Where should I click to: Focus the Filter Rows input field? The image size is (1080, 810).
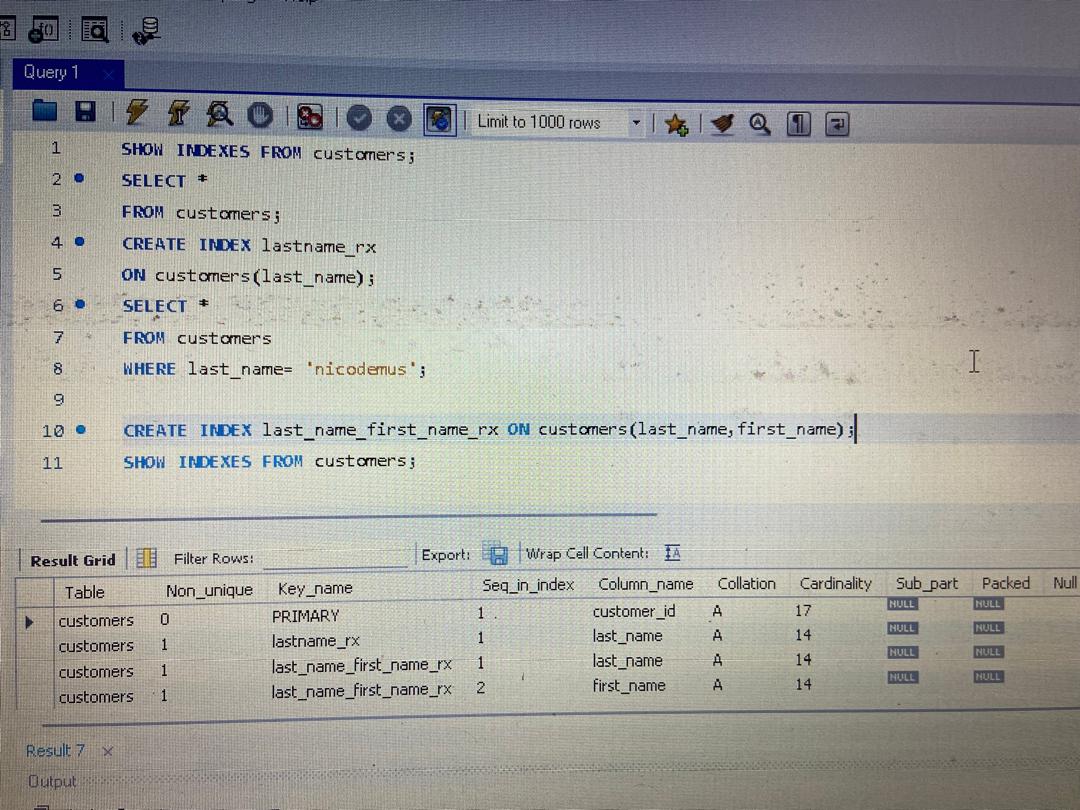335,558
